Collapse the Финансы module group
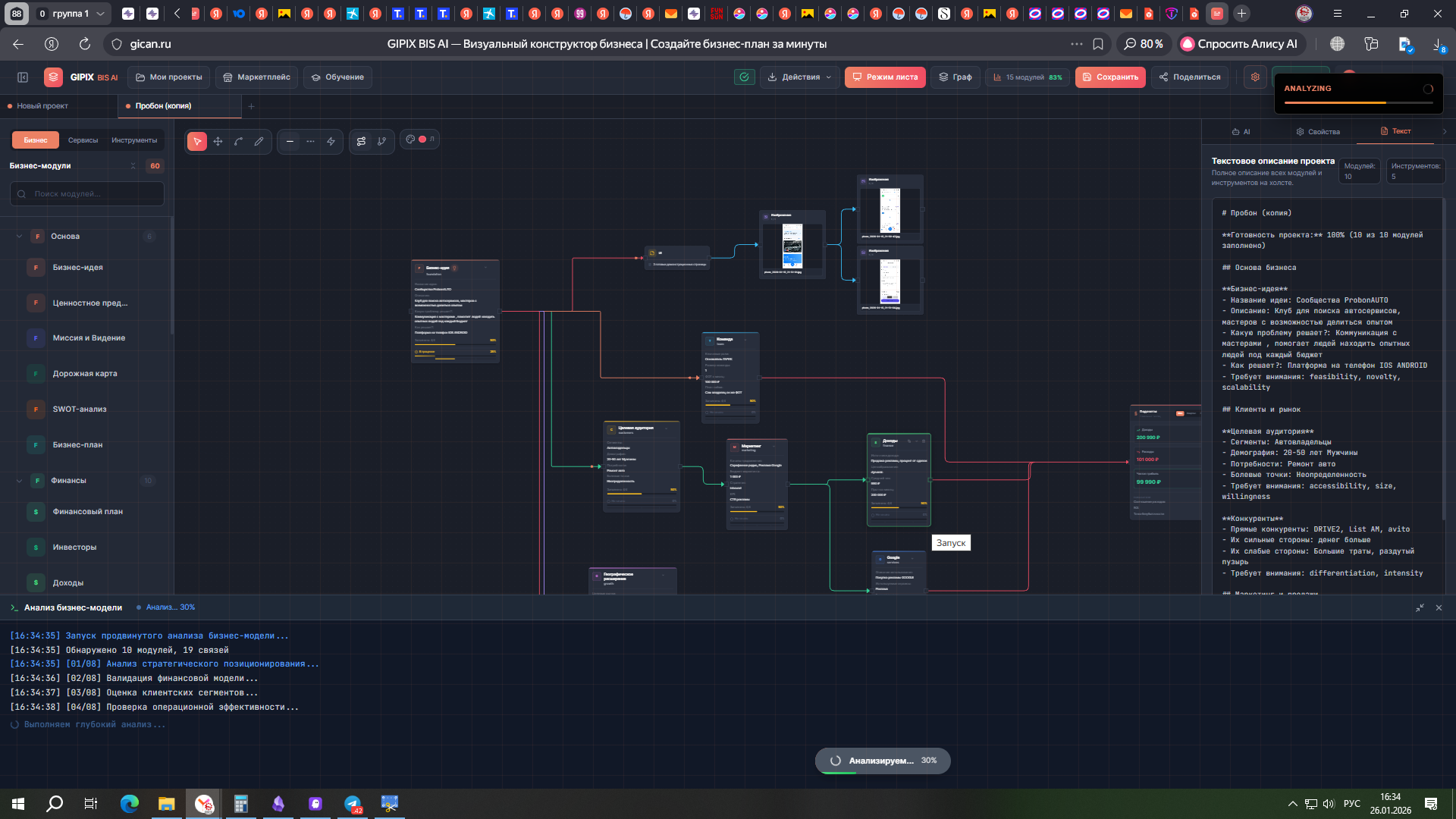 click(x=19, y=481)
